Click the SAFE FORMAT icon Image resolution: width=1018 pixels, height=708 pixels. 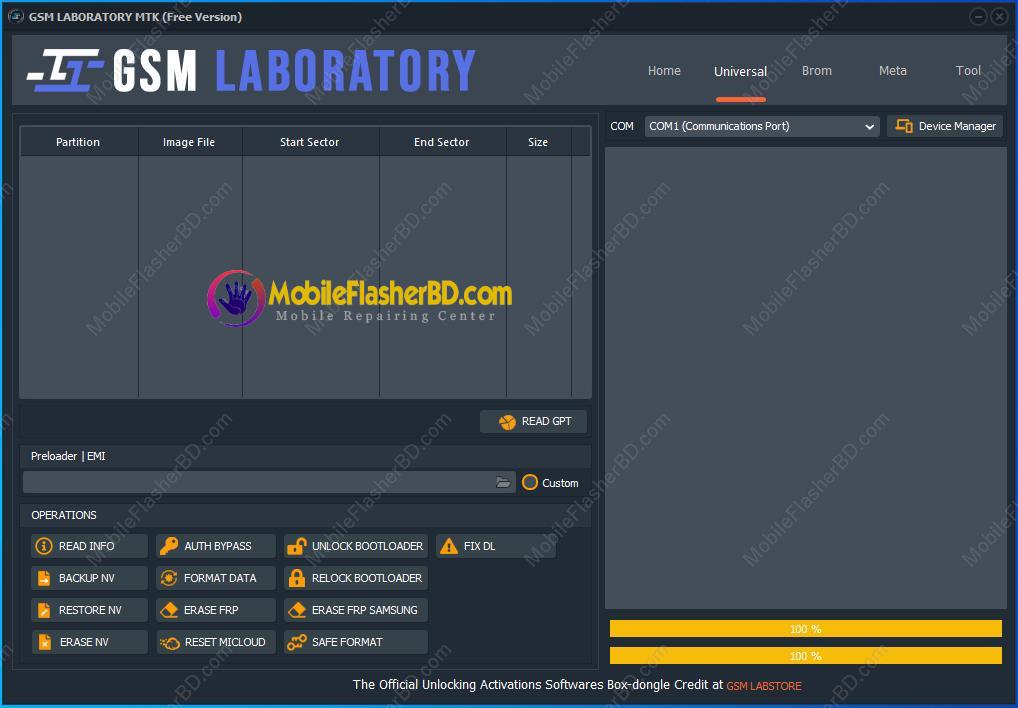point(297,642)
